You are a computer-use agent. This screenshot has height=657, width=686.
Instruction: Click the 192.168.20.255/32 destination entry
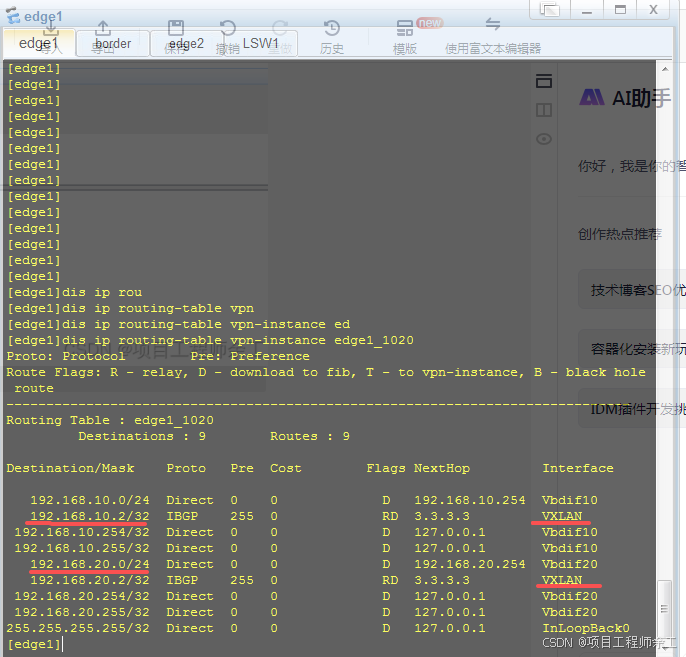click(82, 612)
